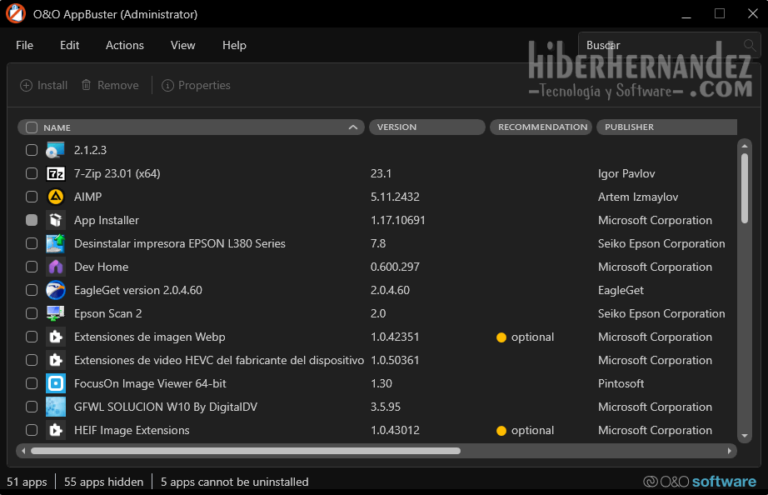This screenshot has width=768, height=495.
Task: Click the search magnifier icon
Action: point(750,45)
